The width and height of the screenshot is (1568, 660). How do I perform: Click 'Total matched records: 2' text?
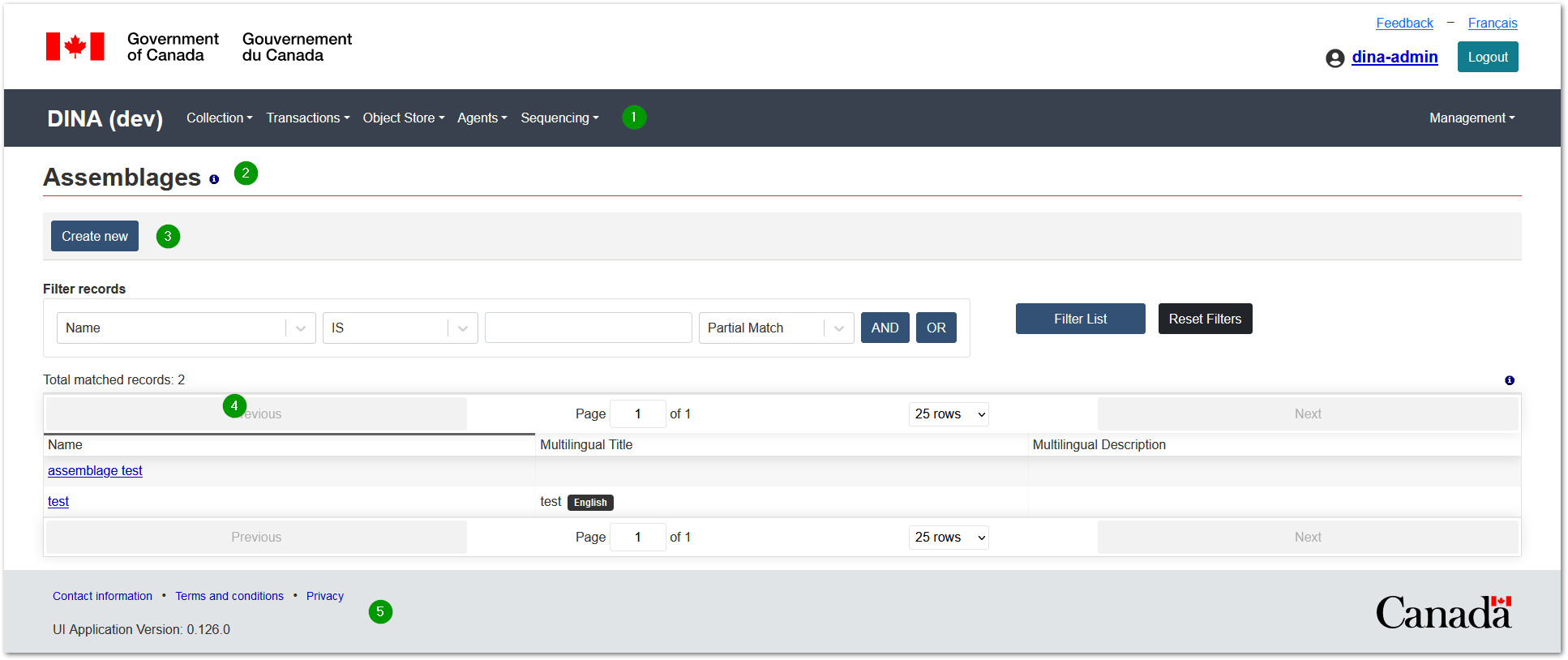[114, 379]
